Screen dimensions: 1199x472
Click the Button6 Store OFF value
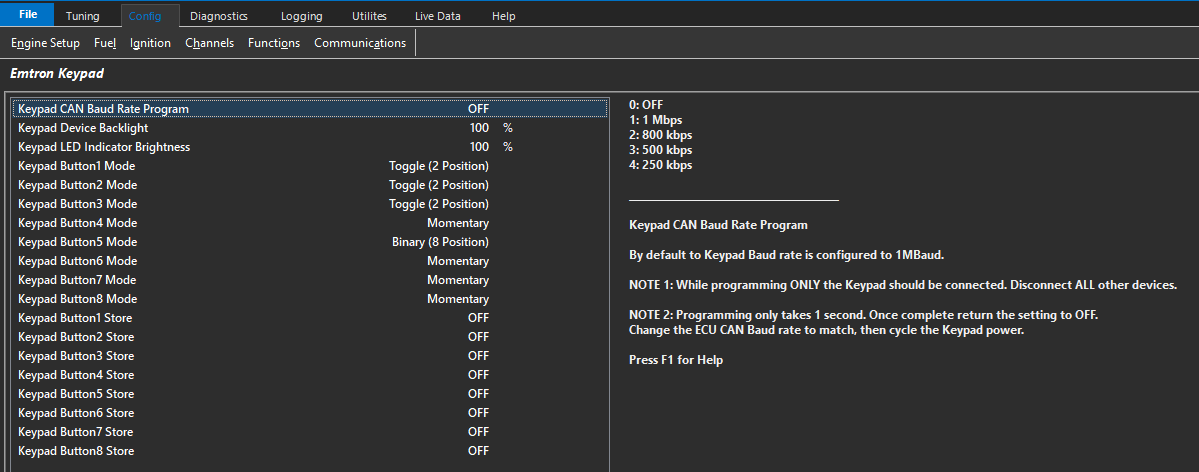pyautogui.click(x=478, y=413)
